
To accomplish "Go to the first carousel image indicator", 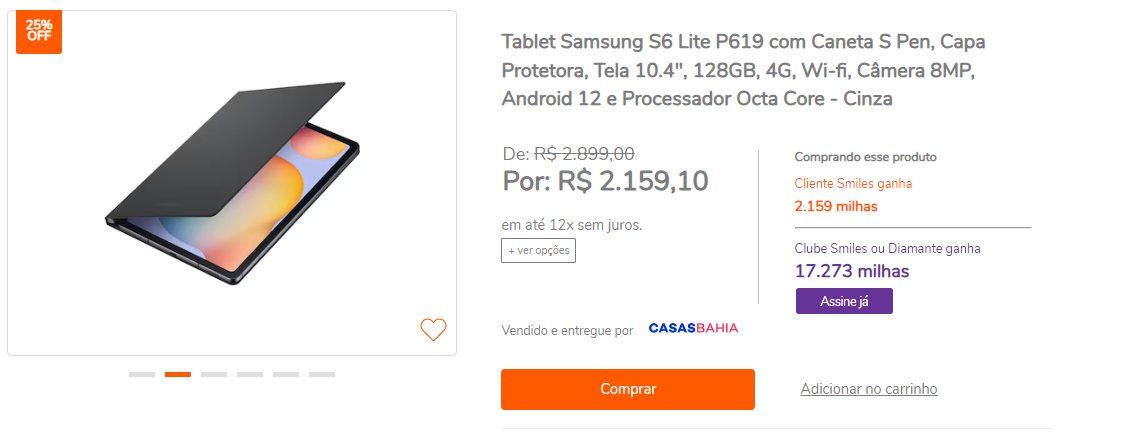I will pos(142,375).
